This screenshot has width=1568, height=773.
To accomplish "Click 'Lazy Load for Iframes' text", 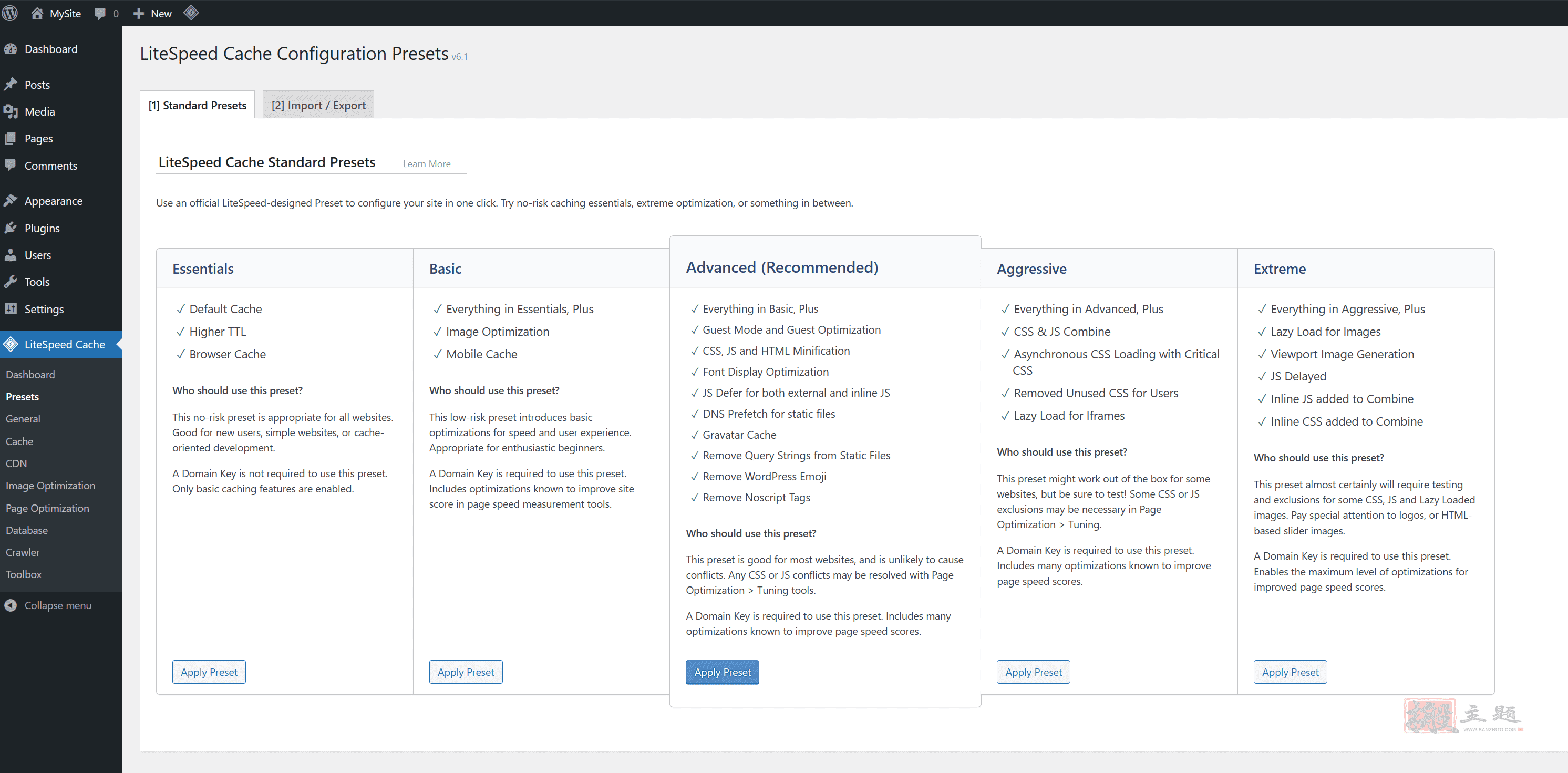I will point(1069,416).
